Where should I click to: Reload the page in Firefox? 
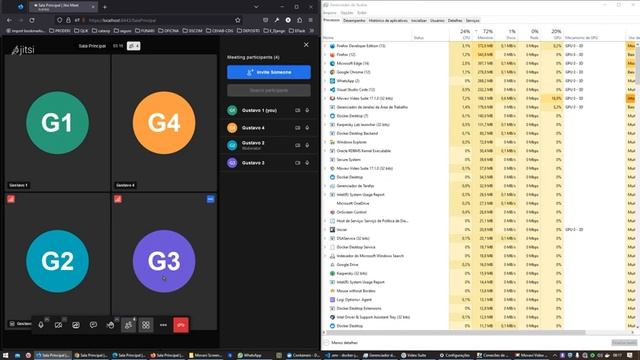tap(32, 20)
